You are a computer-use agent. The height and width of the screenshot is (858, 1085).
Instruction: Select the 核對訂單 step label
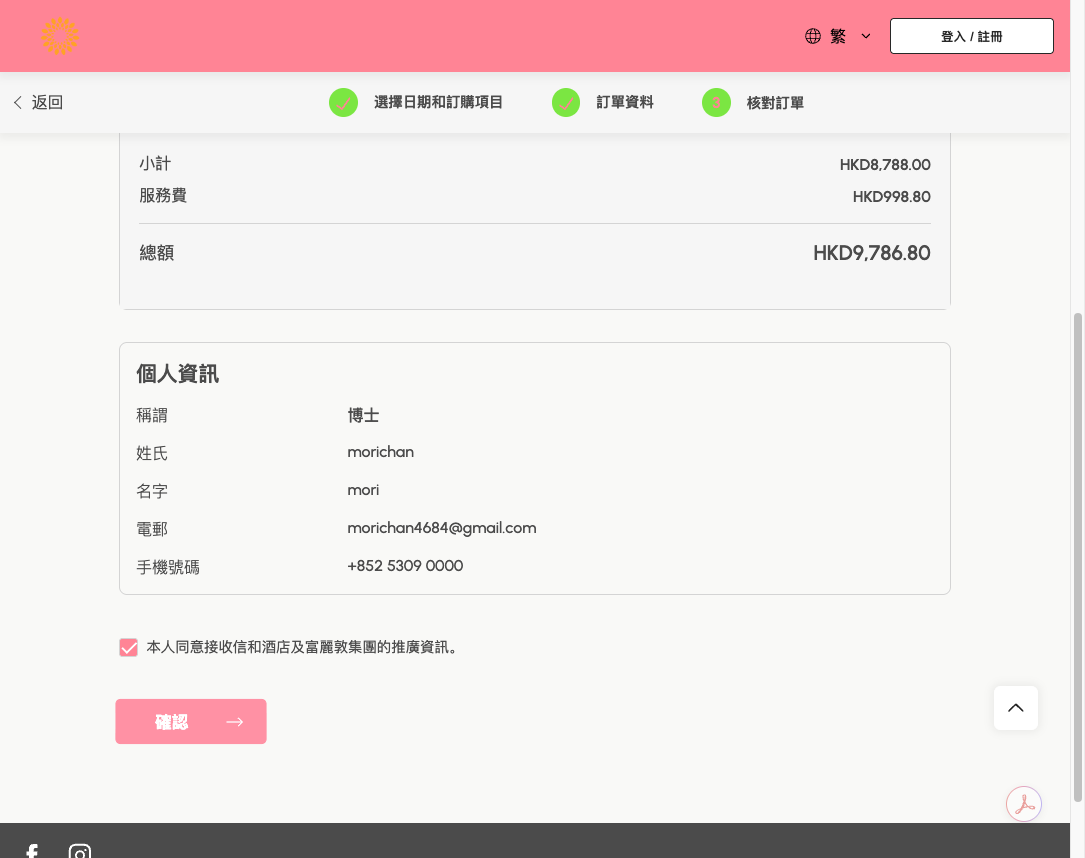click(775, 103)
